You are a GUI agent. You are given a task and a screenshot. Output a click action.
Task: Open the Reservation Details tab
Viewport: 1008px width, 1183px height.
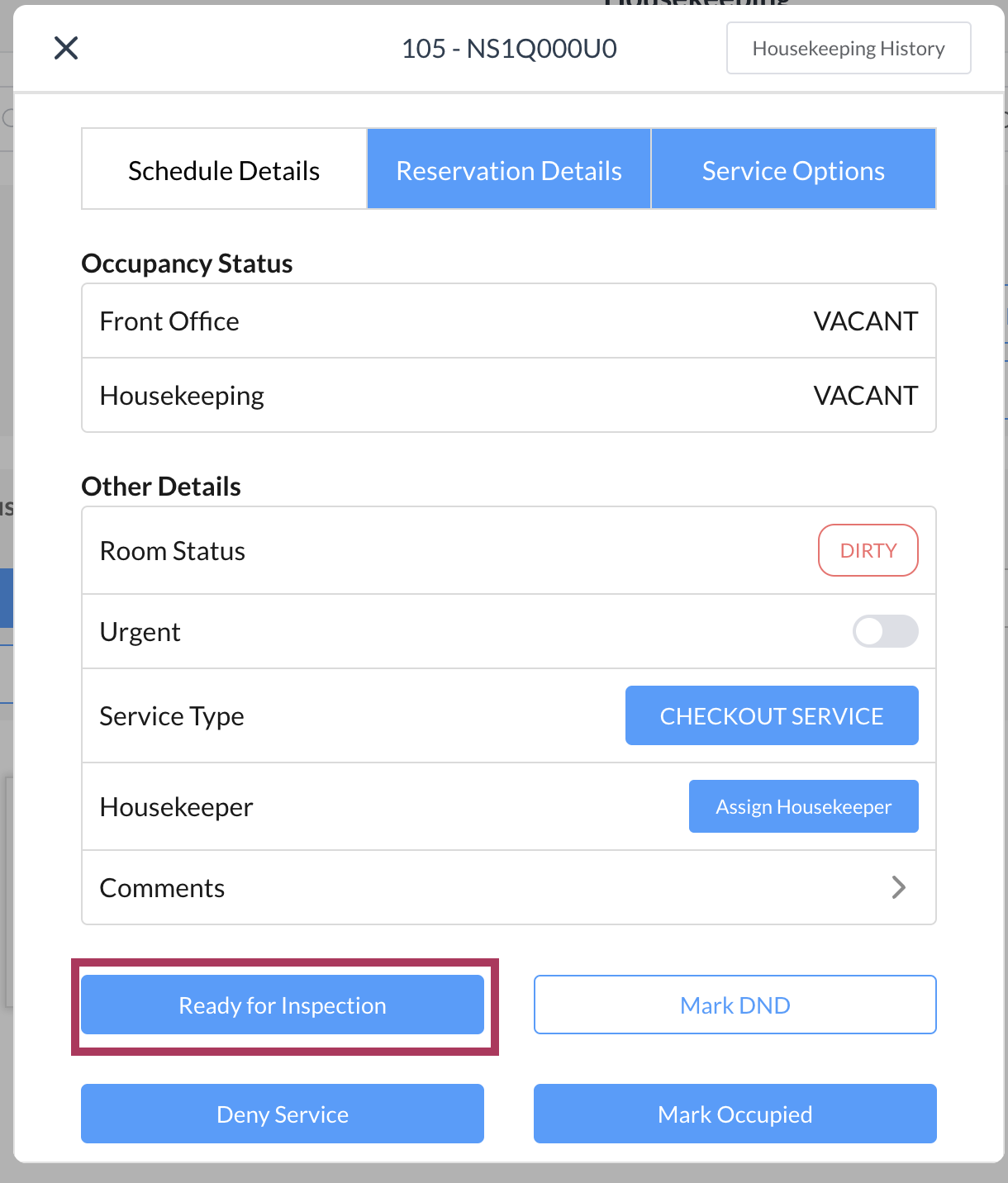point(509,170)
